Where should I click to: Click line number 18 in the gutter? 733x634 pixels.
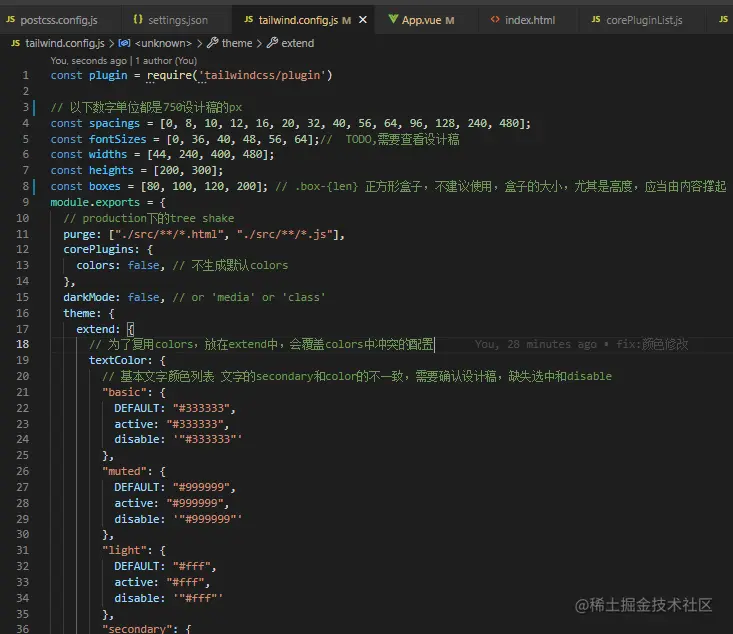22,345
